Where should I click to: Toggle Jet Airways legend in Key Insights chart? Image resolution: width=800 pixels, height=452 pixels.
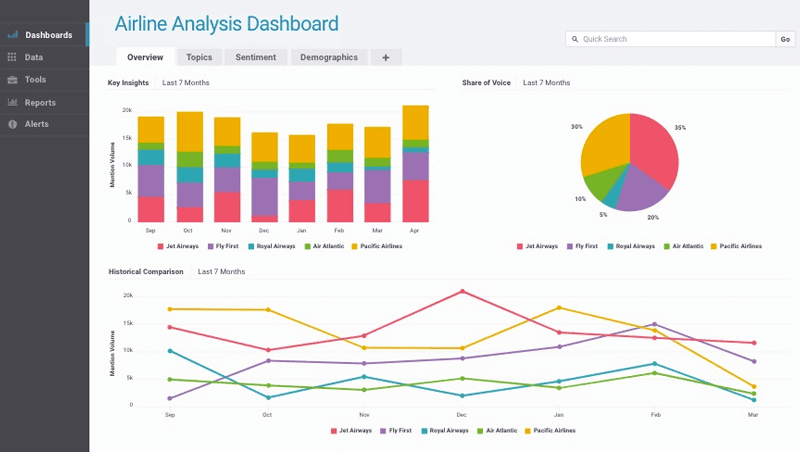(x=180, y=245)
